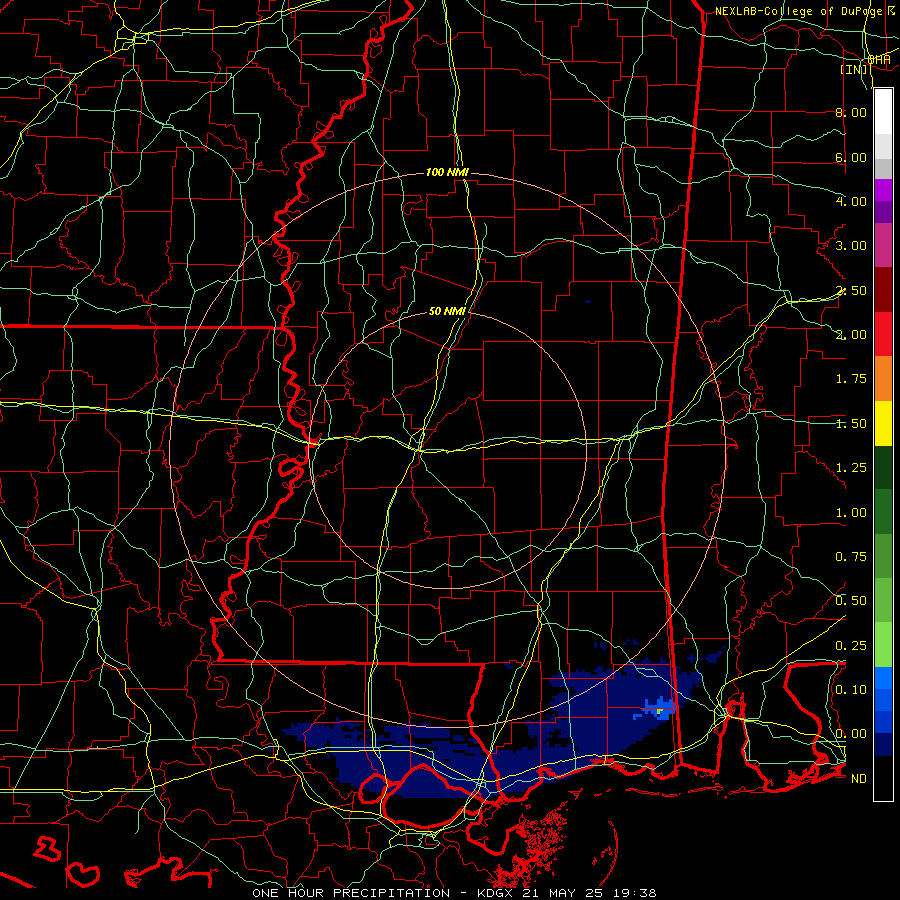Select the 1.75 legend label

tap(851, 378)
